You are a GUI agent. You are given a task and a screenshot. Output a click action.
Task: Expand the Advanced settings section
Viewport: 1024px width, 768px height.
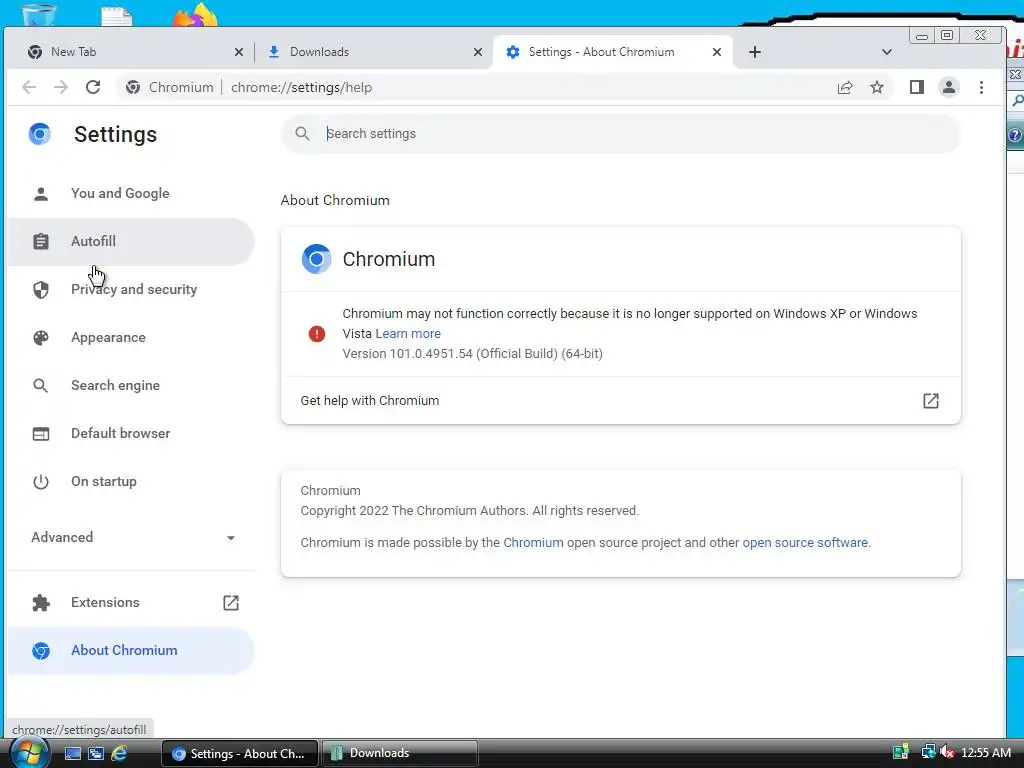click(133, 537)
